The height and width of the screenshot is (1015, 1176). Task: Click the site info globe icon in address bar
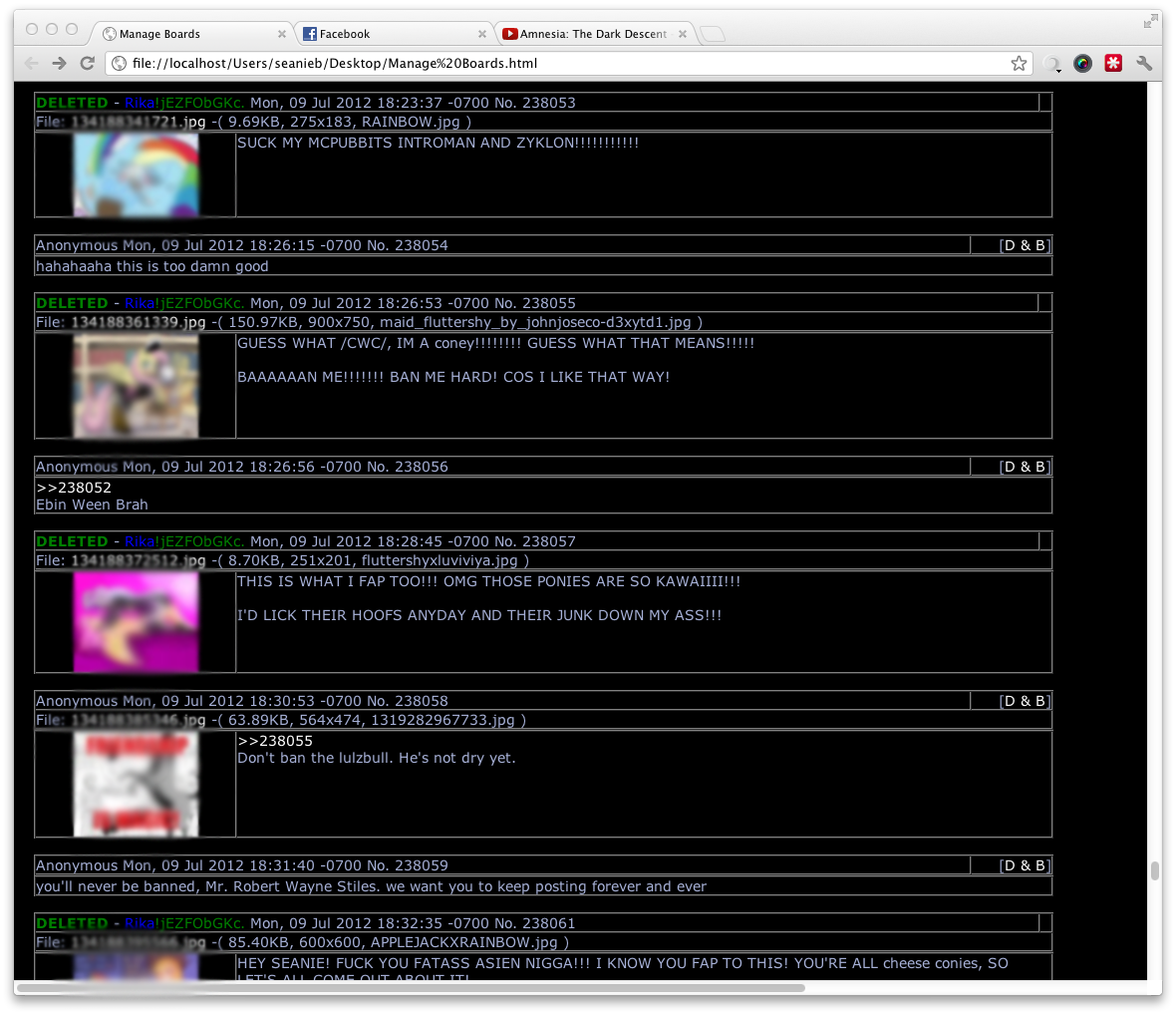click(119, 63)
